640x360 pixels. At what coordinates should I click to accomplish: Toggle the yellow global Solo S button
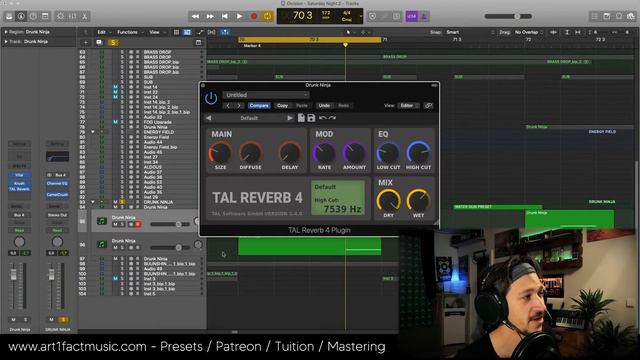click(113, 42)
